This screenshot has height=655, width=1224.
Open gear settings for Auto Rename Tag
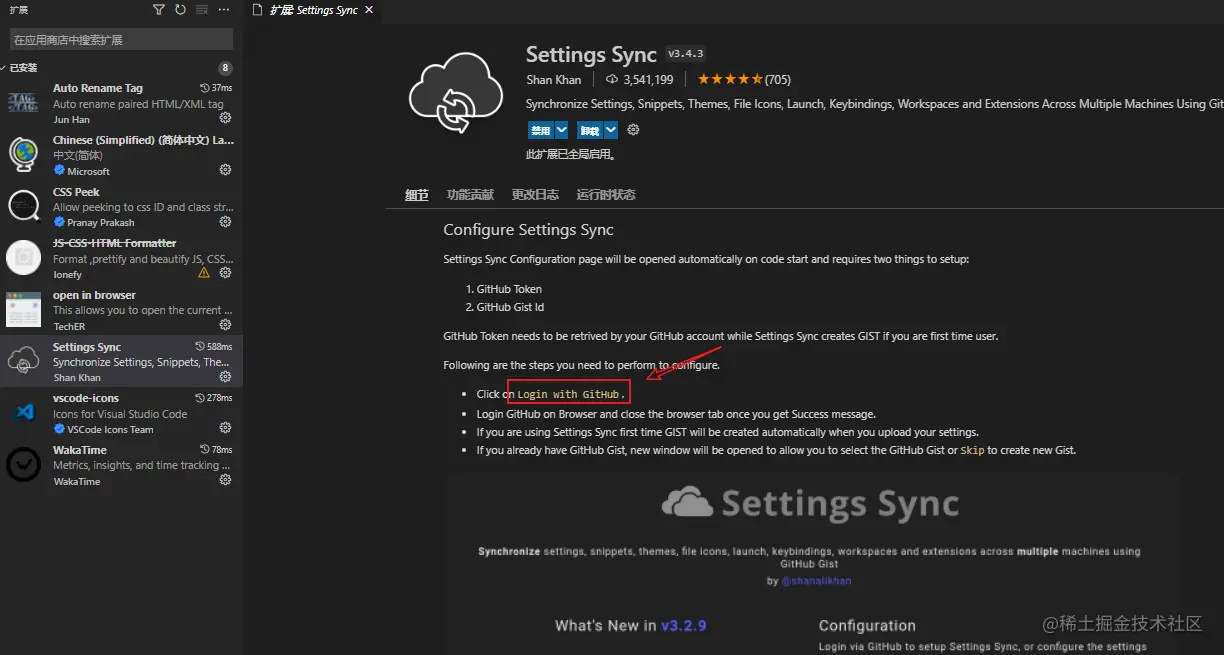(225, 118)
